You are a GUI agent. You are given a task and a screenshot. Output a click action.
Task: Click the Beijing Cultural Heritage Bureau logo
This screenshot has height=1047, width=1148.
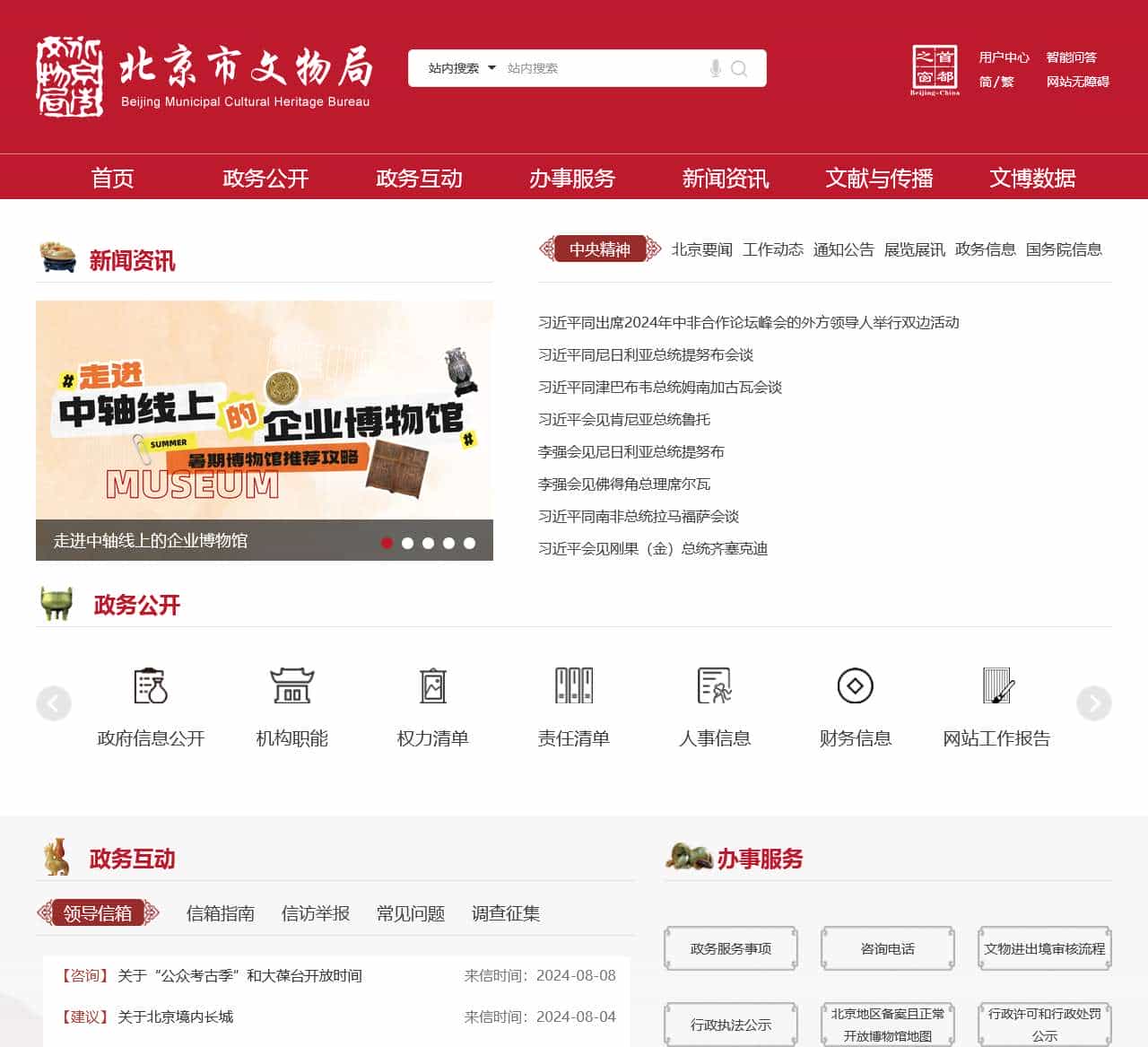coord(204,76)
